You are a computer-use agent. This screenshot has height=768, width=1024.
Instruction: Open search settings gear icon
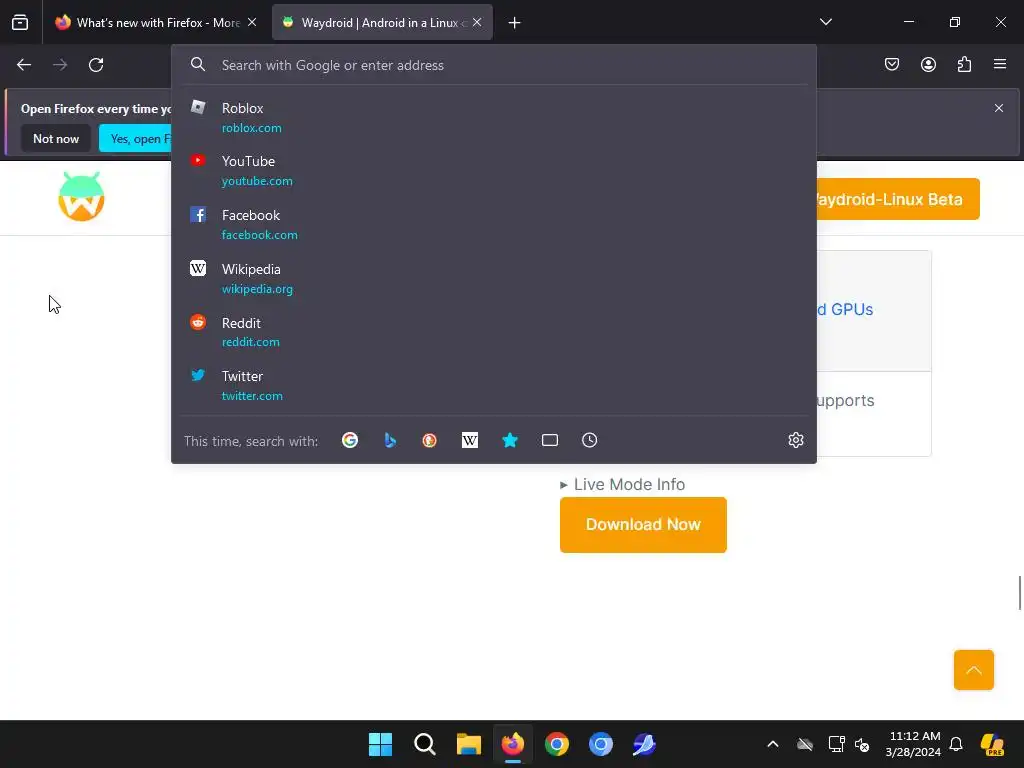tap(795, 440)
